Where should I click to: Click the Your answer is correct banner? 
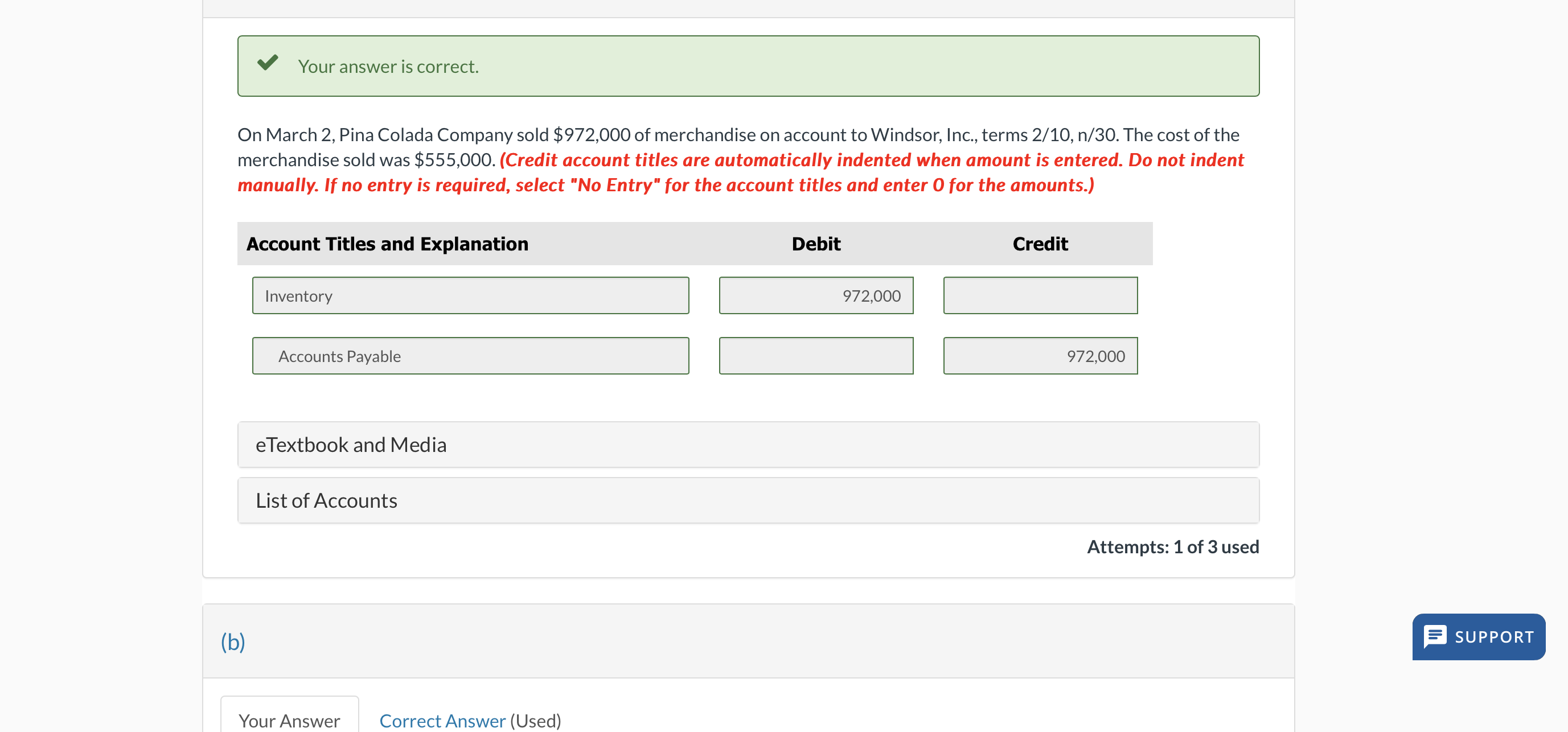pos(748,65)
